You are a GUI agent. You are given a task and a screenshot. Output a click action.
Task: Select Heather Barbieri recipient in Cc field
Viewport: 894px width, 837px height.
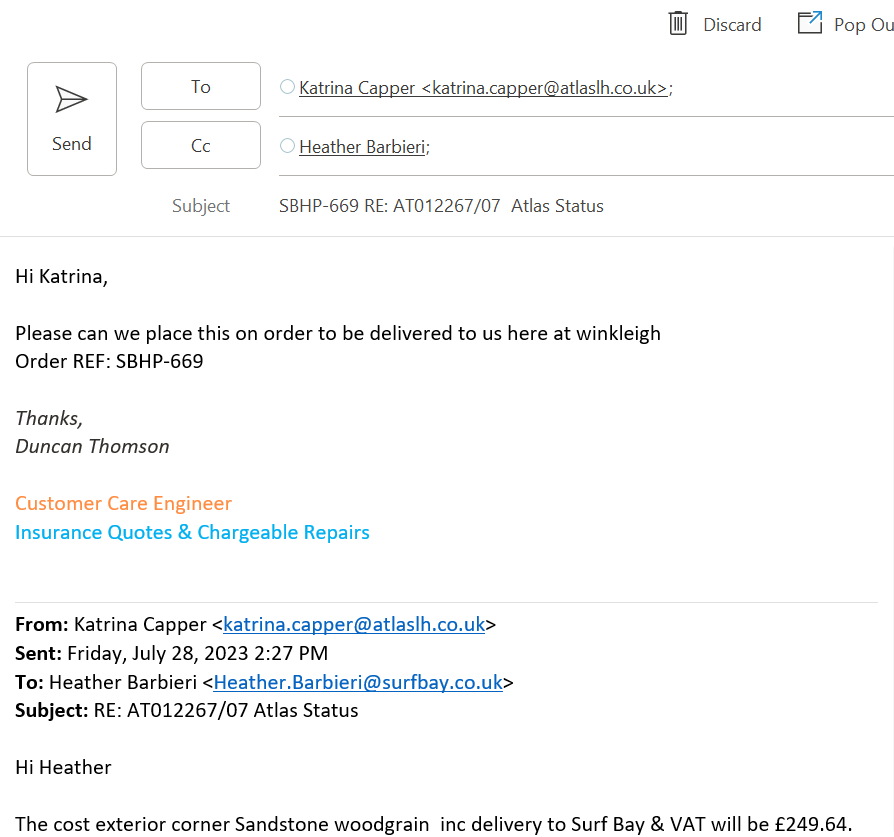(362, 147)
